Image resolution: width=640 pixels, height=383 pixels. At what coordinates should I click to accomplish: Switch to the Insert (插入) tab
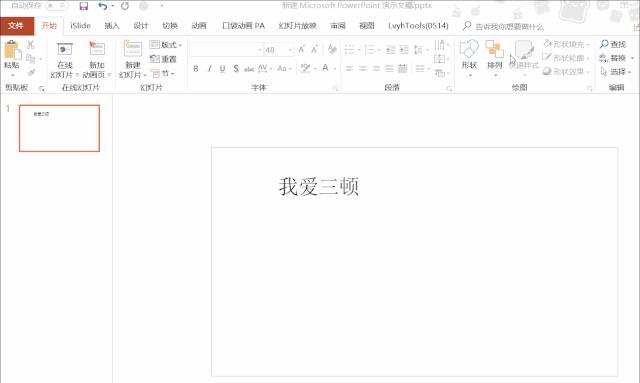(111, 26)
